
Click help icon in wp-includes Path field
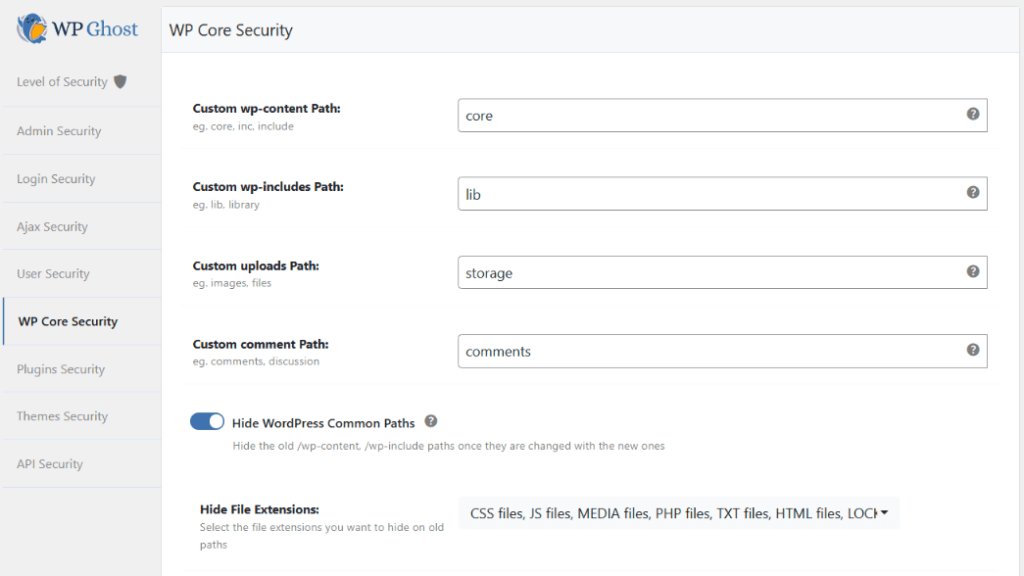coord(972,193)
